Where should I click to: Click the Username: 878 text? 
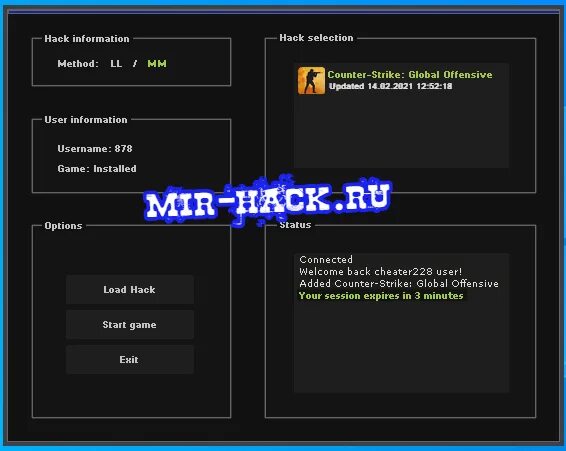point(95,149)
